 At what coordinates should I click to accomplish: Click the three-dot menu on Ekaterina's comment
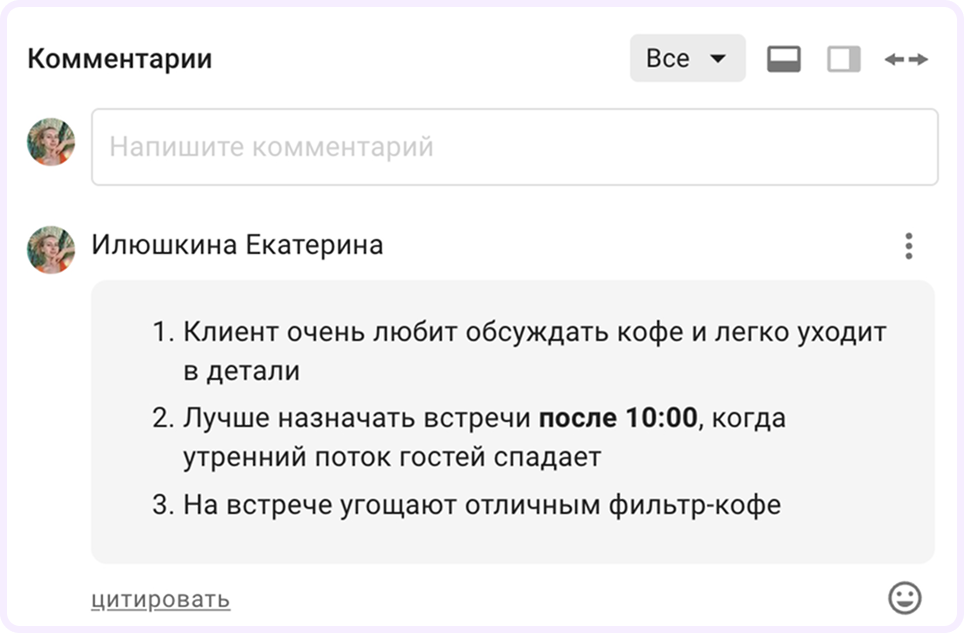tap(909, 244)
